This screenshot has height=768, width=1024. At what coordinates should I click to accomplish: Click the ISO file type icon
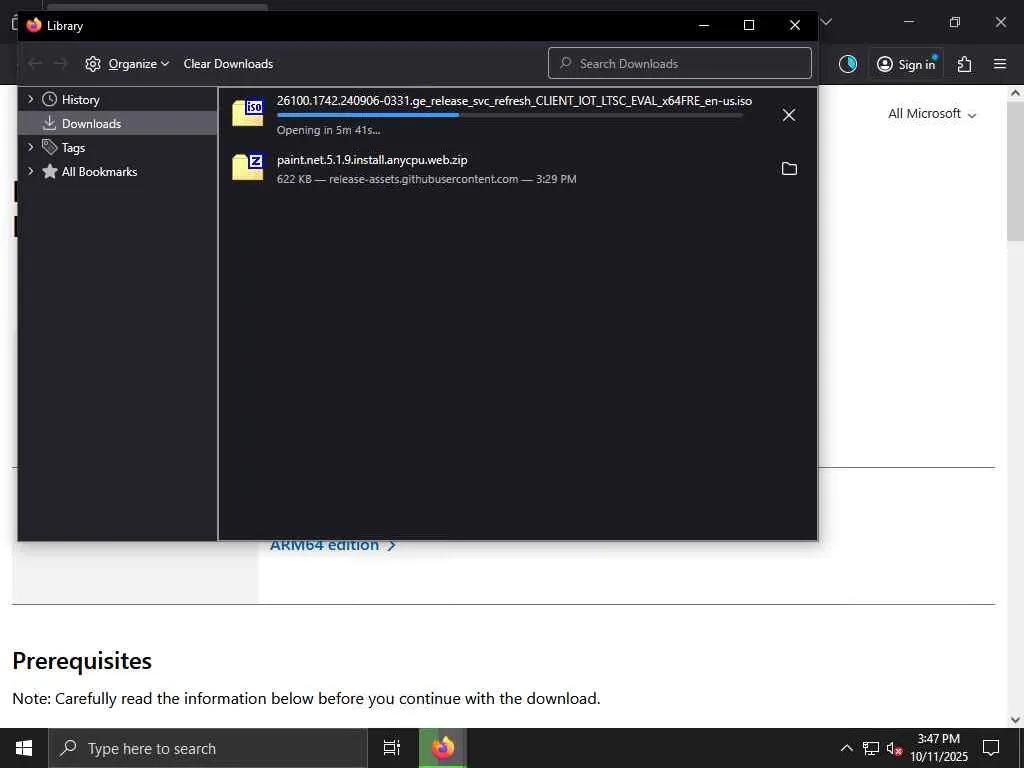pyautogui.click(x=248, y=112)
